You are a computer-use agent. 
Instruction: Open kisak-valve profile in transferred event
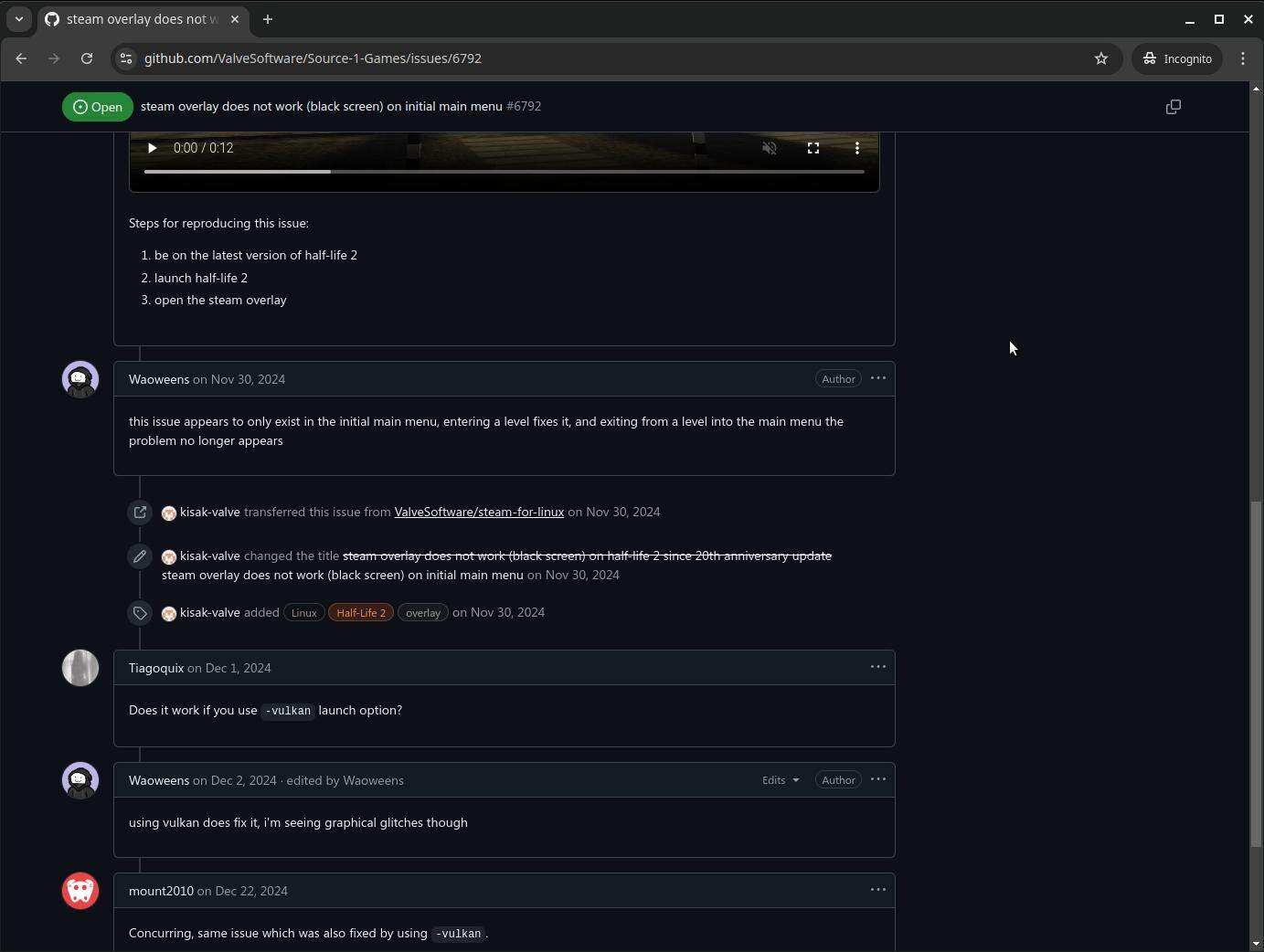[210, 512]
